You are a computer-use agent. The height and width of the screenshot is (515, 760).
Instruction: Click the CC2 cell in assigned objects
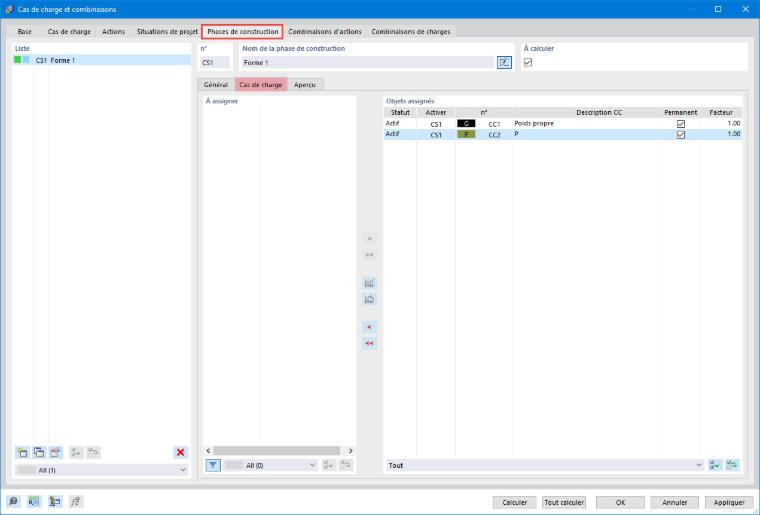[x=494, y=135]
